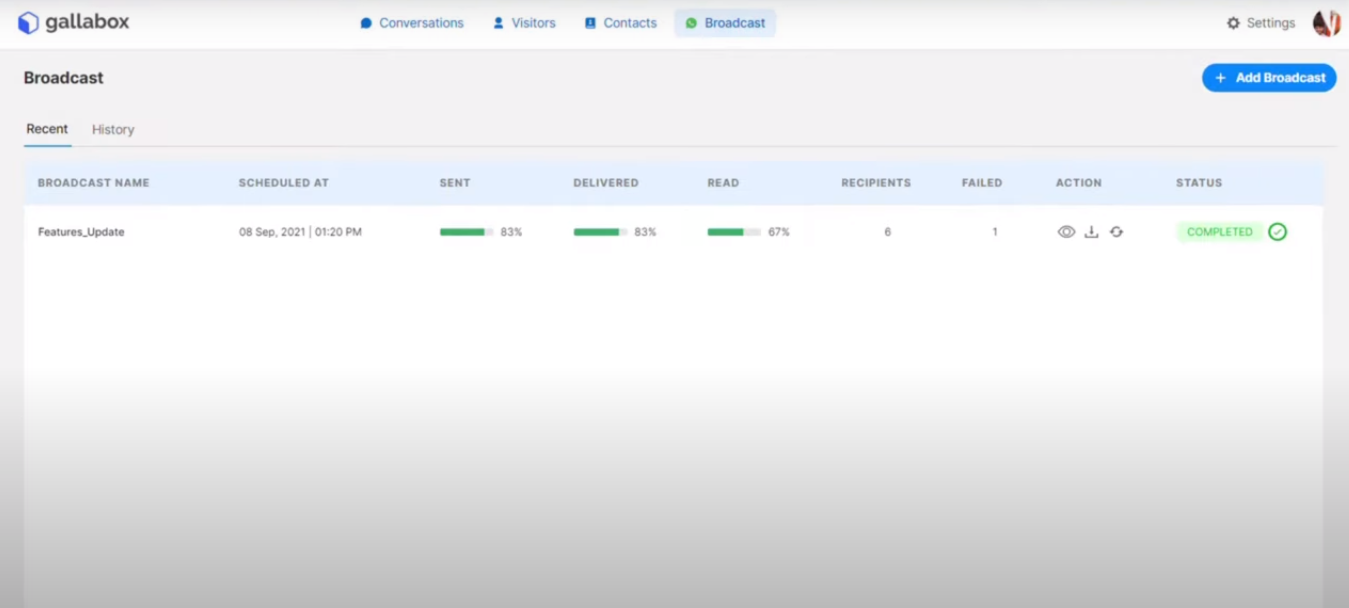Viewport: 1349px width, 608px height.
Task: Click the green completed checkmark icon
Action: coord(1277,232)
